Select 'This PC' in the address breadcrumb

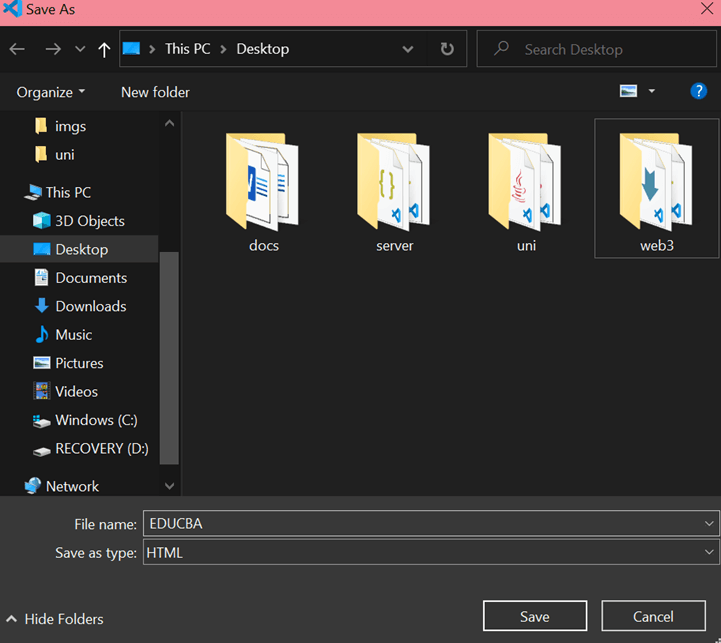point(188,49)
